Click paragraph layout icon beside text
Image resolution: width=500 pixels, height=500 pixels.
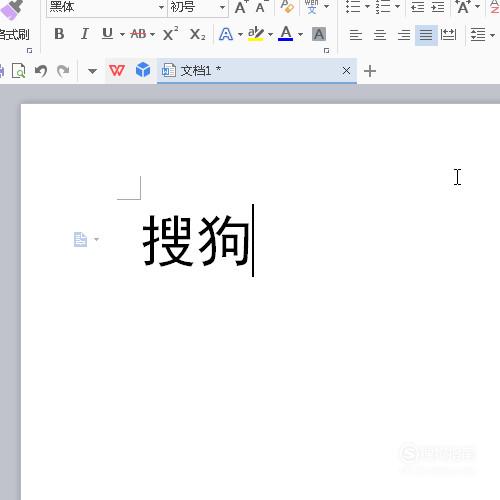(x=80, y=239)
